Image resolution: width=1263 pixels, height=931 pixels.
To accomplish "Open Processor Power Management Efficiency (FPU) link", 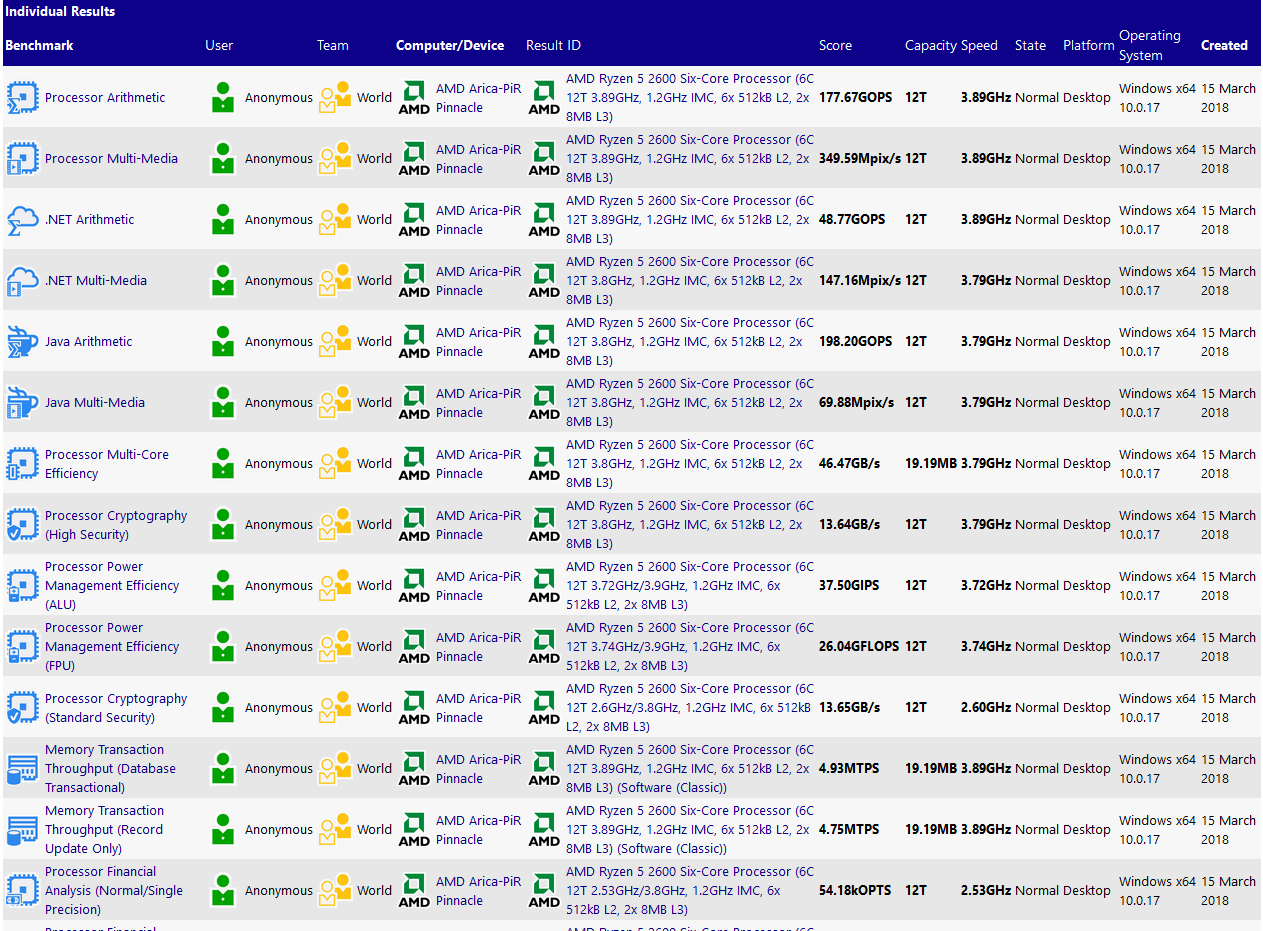I will coord(112,647).
